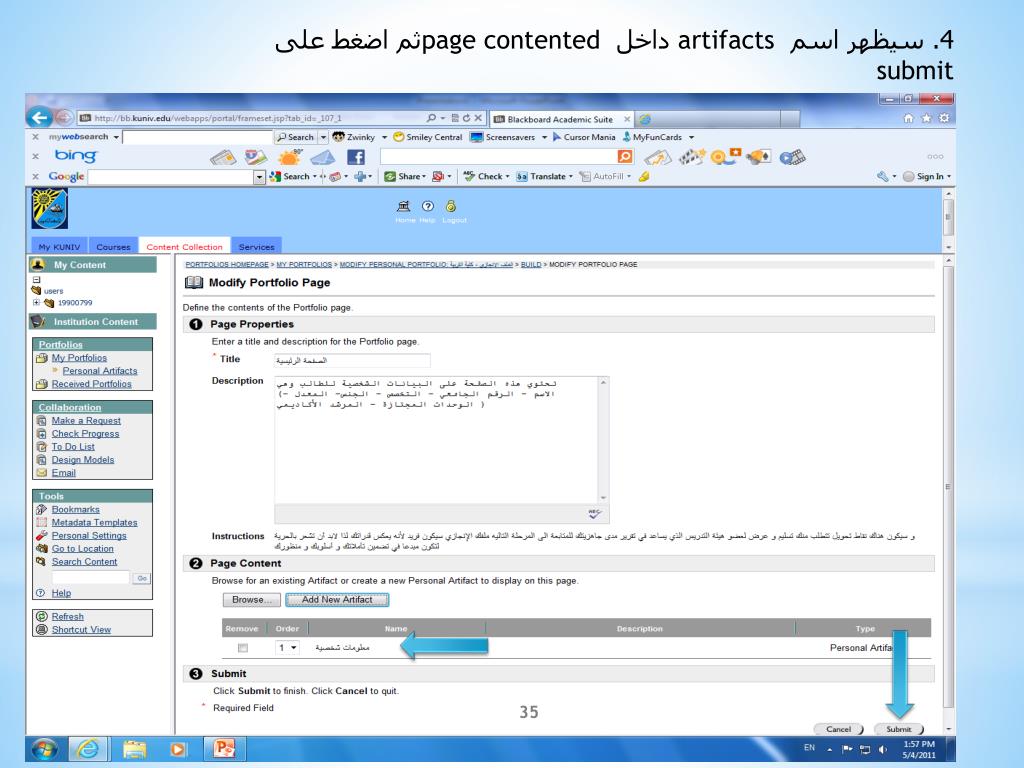The width and height of the screenshot is (1024, 768).
Task: Open the mywebsearch dropdown arrow
Action: pos(116,137)
